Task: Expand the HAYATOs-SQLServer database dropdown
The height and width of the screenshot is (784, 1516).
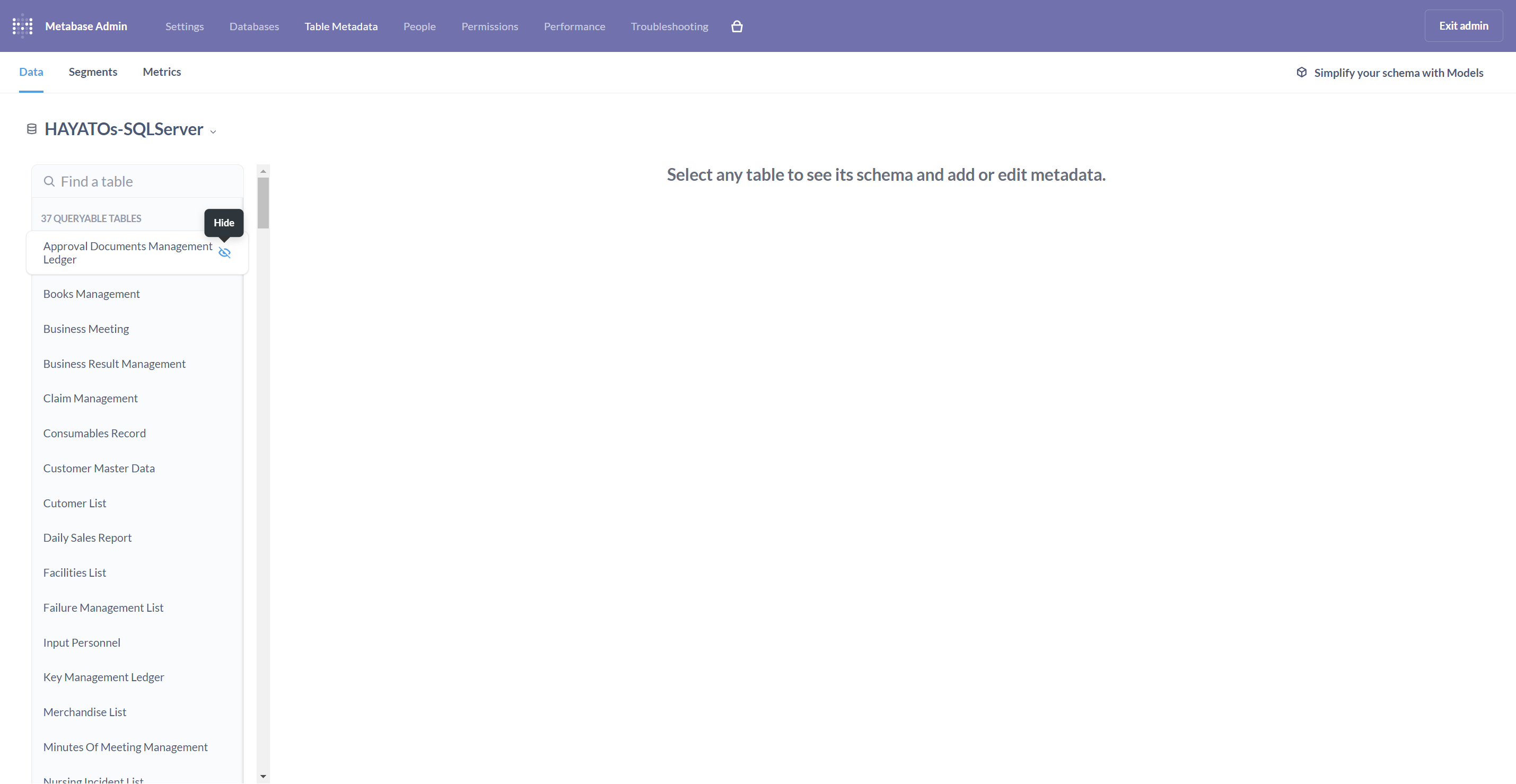Action: point(213,132)
